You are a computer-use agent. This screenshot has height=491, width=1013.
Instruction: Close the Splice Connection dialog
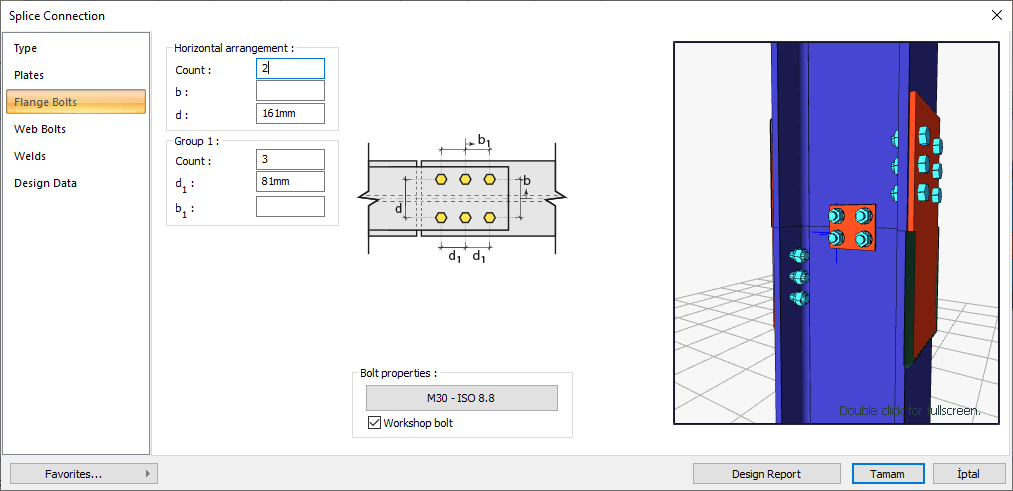click(996, 15)
